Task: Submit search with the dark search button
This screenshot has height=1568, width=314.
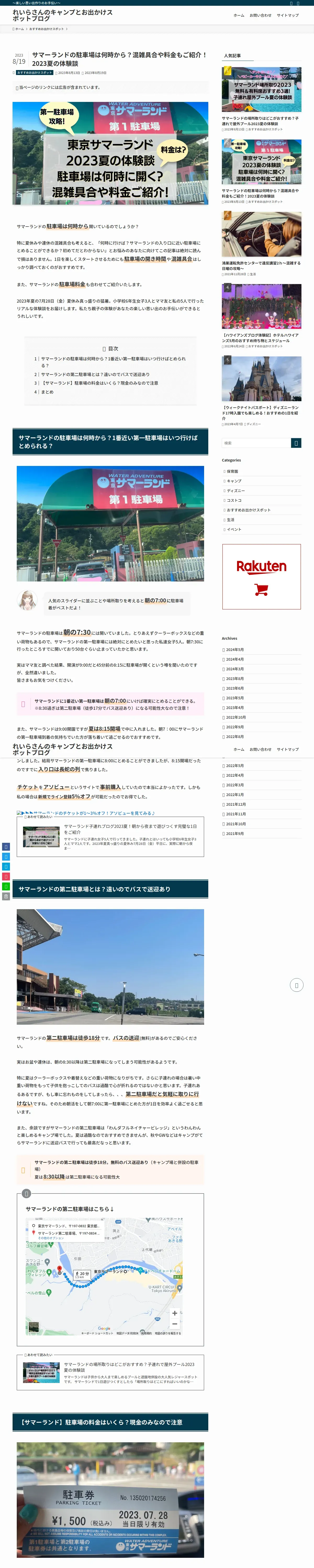Action: 296,443
